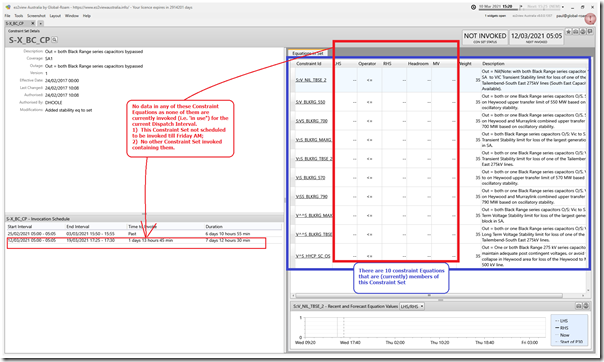Image resolution: width=604 pixels, height=362 pixels.
Task: Click the help circle icon in the header
Action: 583,32
